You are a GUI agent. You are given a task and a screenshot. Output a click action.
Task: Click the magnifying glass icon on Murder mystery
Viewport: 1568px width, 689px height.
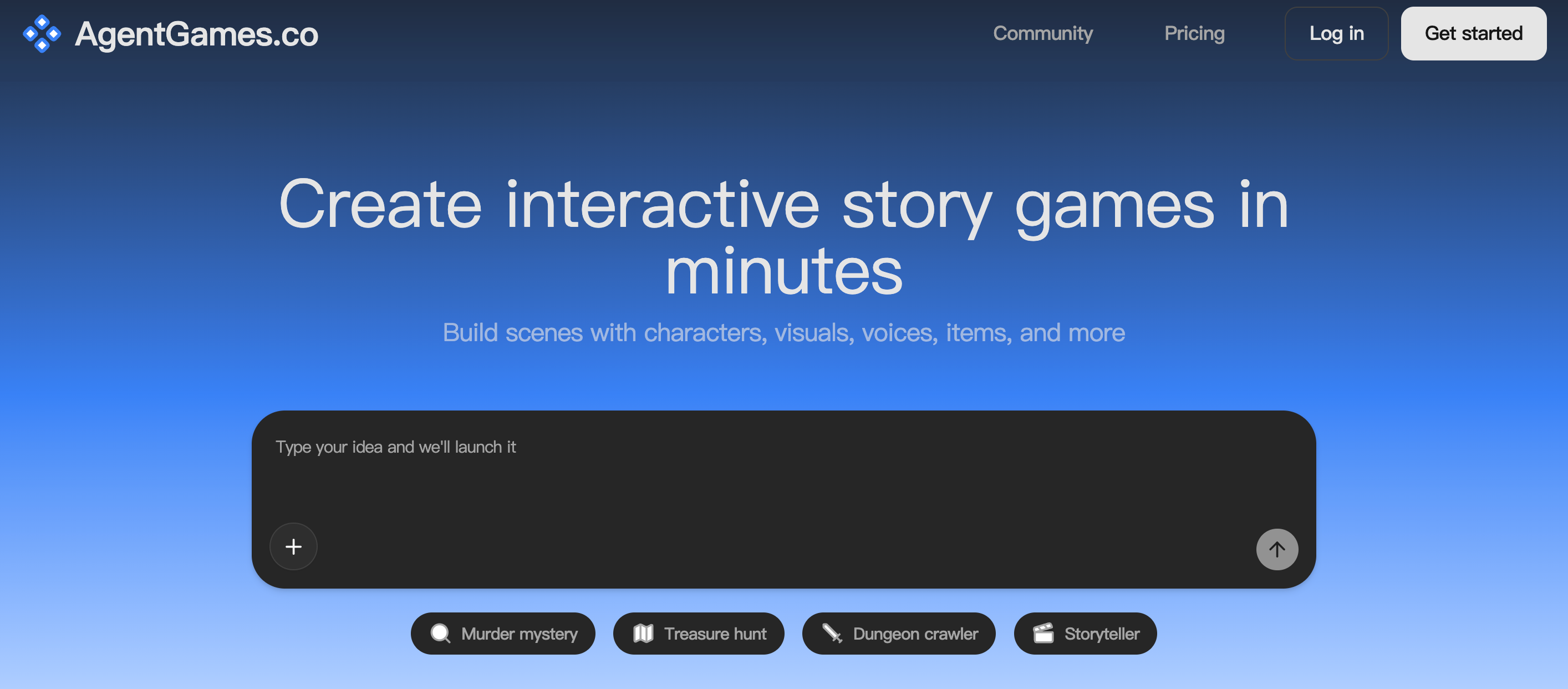tap(440, 634)
